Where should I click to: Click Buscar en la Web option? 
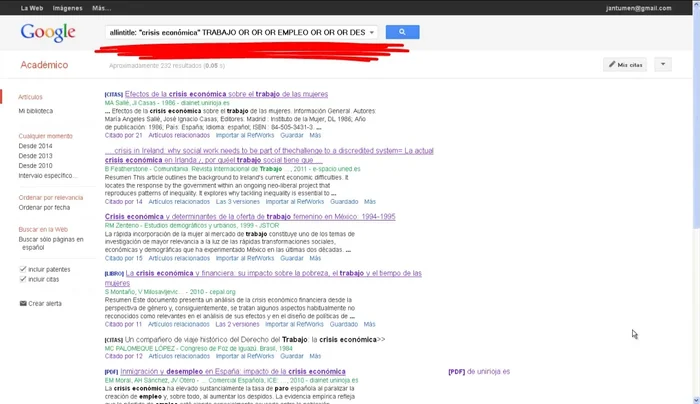tap(43, 229)
